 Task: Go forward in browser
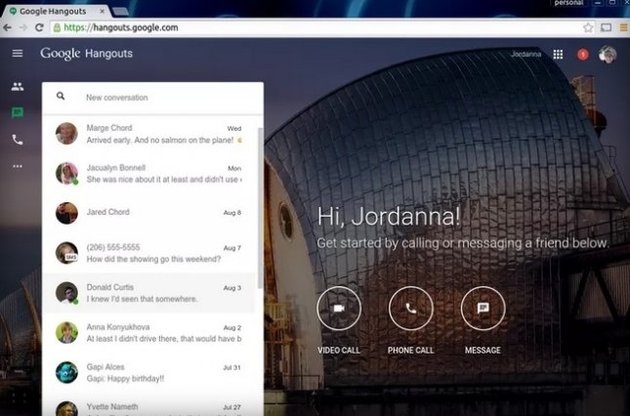pos(23,28)
